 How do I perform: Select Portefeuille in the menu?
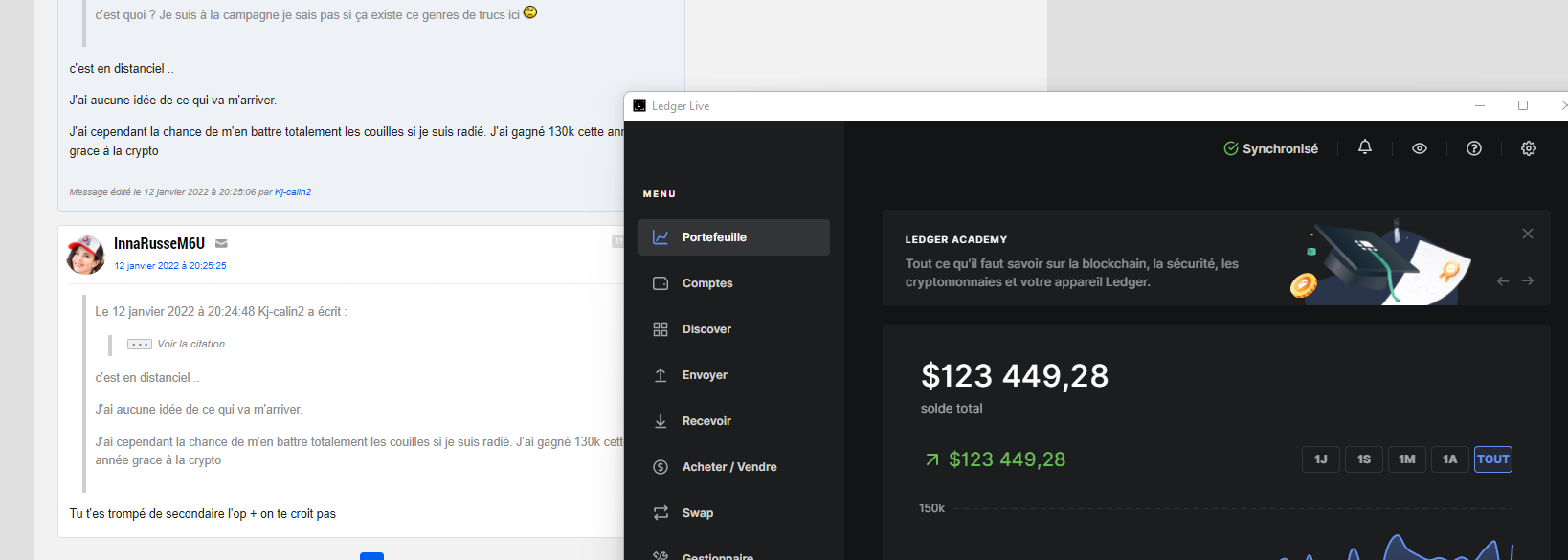pos(734,237)
